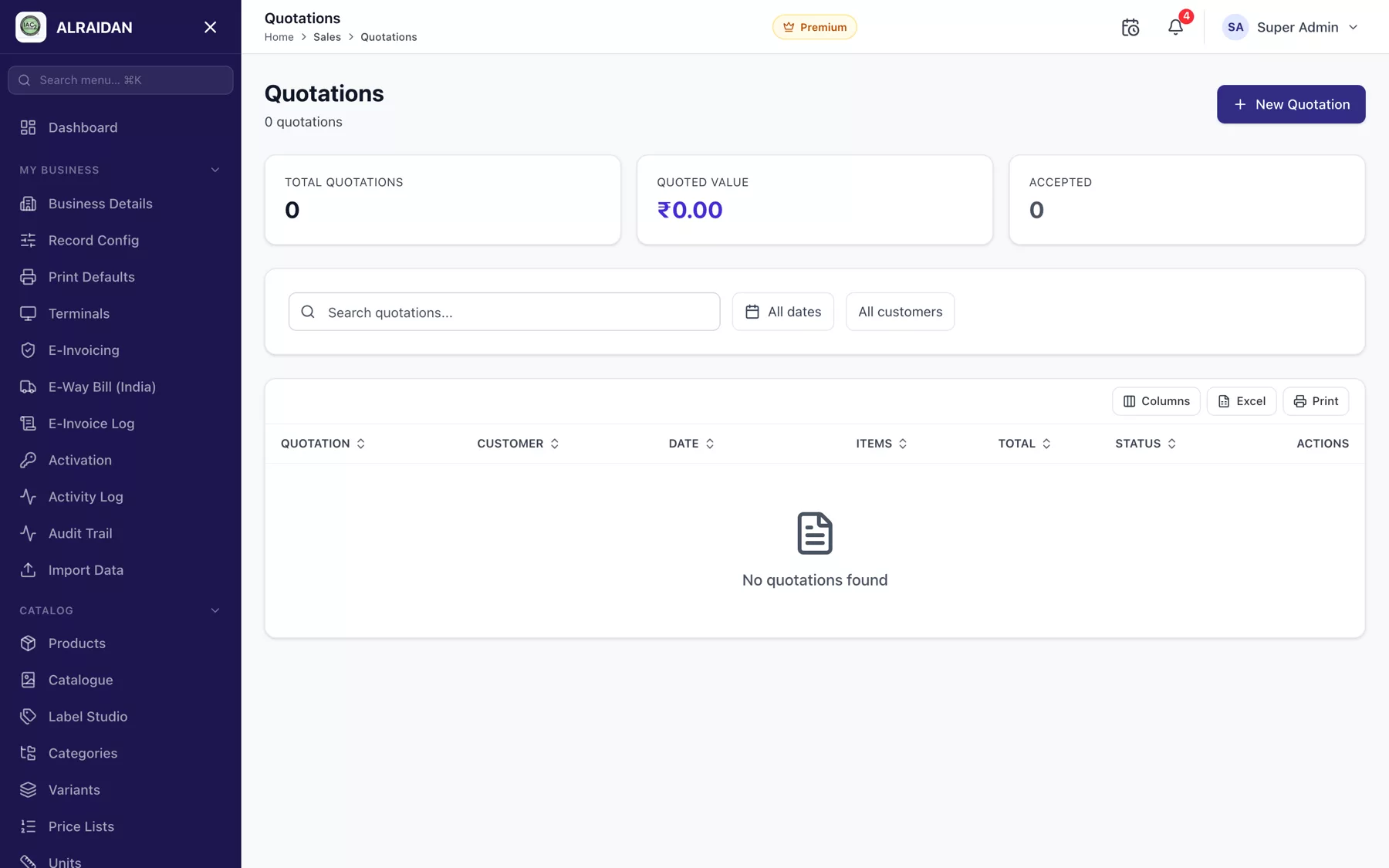Screen dimensions: 1389x868
Task: Click the E-Invoice Log scroll icon
Action: (28, 424)
